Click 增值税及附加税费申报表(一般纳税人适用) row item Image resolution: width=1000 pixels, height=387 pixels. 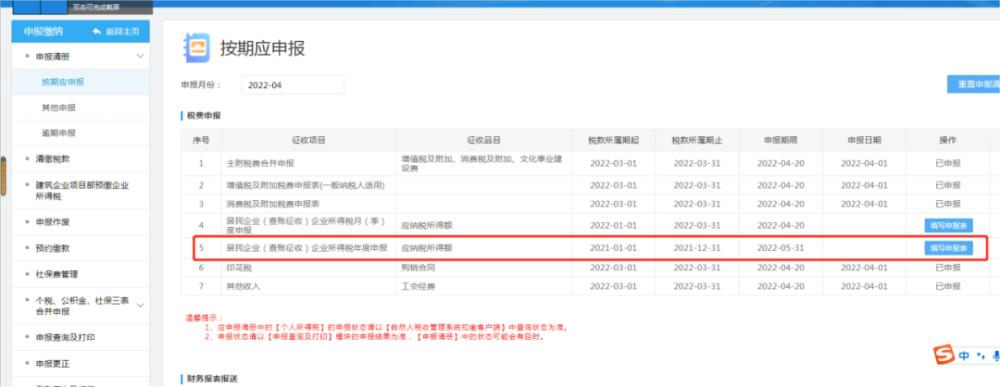(305, 185)
